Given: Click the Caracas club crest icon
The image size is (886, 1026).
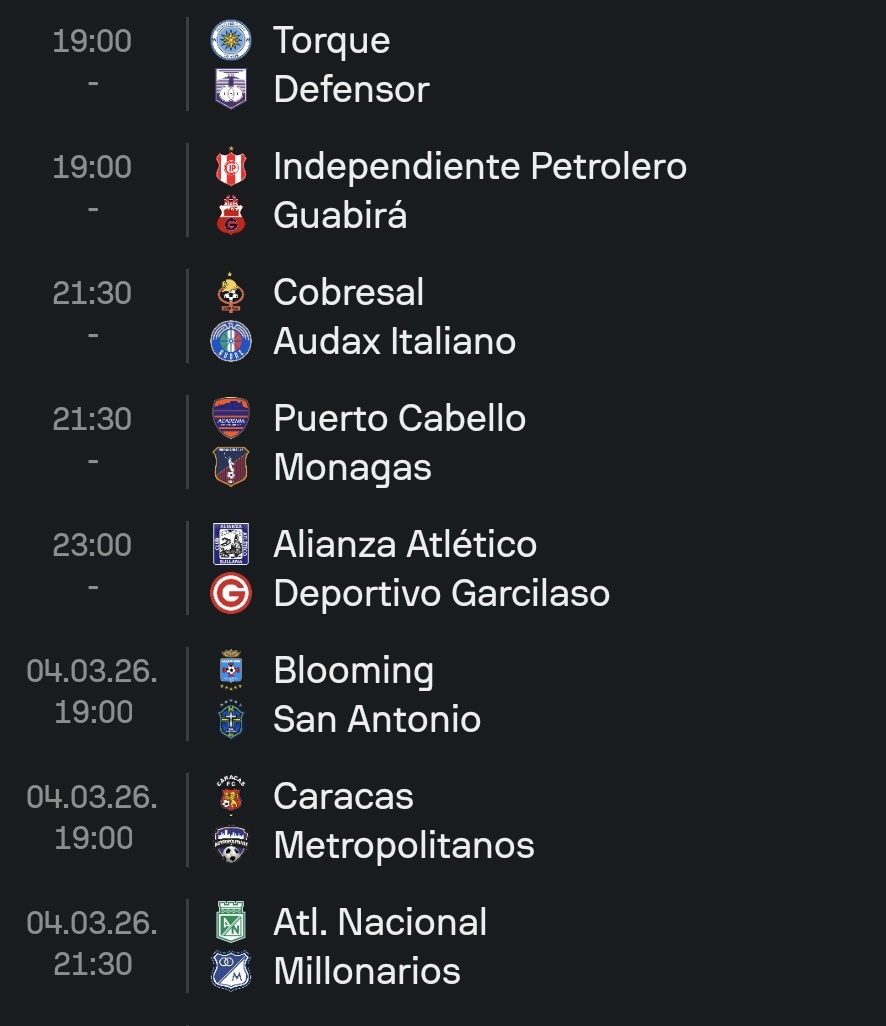Looking at the screenshot, I should click(231, 797).
